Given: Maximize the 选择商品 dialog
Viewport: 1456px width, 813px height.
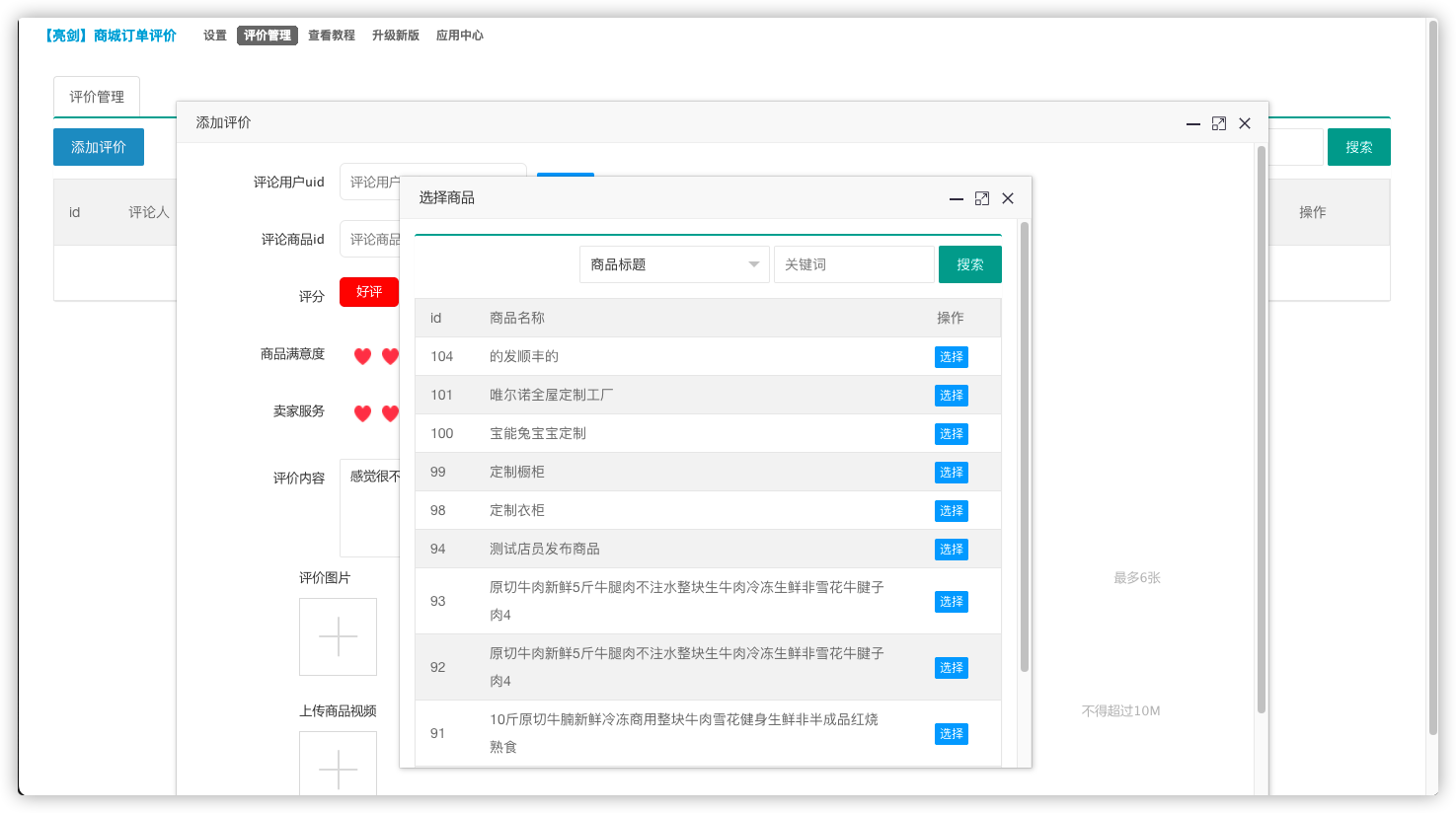Looking at the screenshot, I should pos(981,198).
